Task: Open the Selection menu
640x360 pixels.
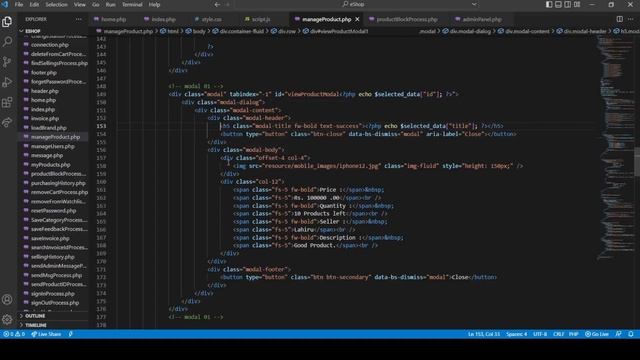Action: 56,4
